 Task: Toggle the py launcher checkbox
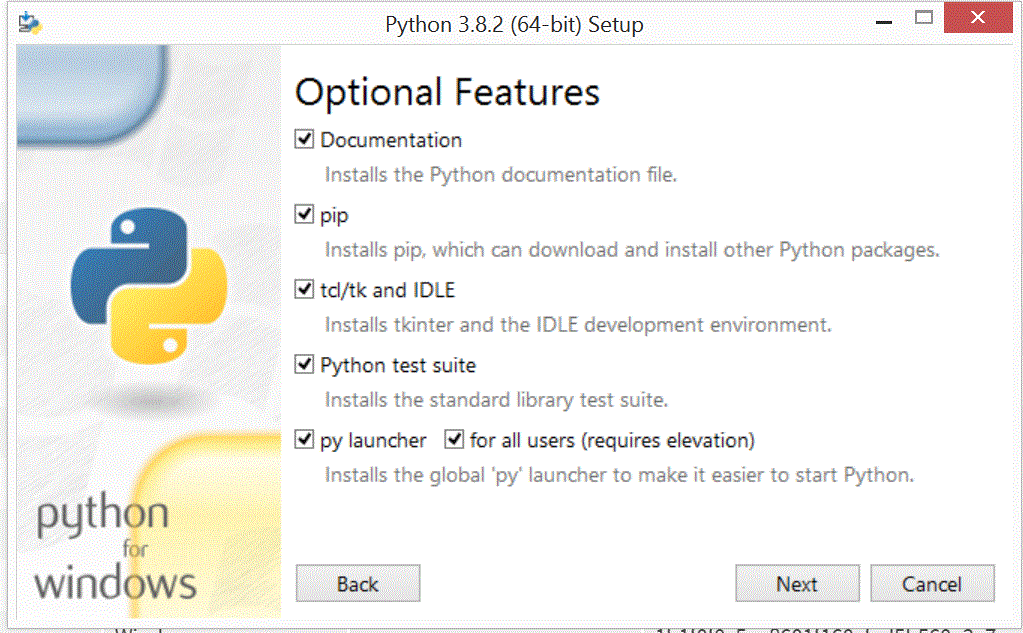(x=304, y=439)
